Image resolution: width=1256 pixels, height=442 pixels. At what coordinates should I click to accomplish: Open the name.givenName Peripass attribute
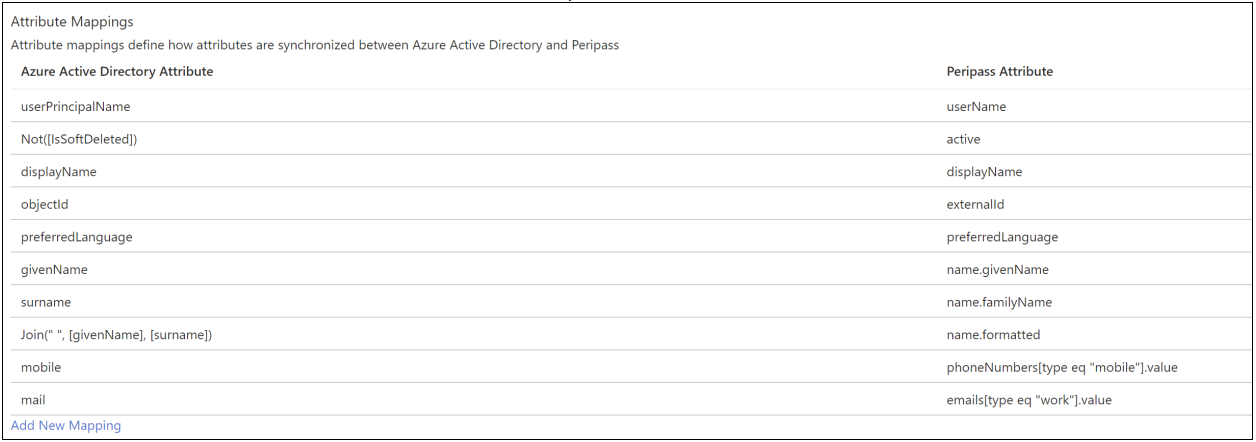(998, 269)
